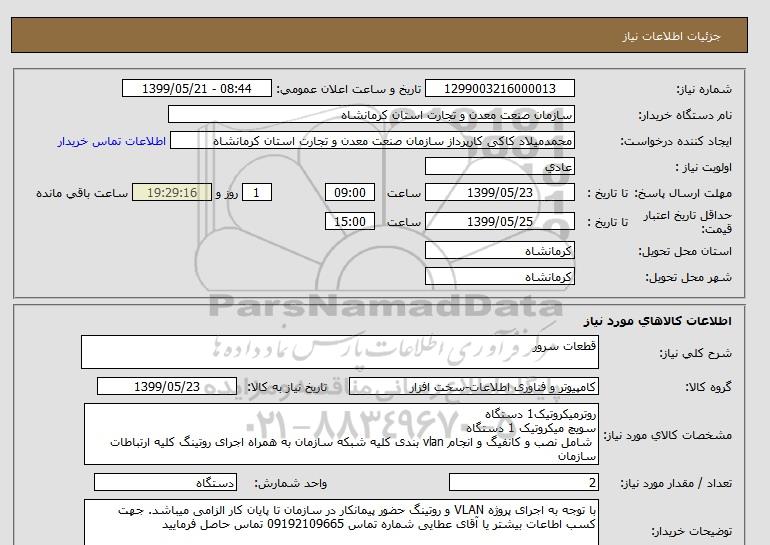The image size is (770, 545).
Task: Click the اولویت نیاز field showing عادی
Action: pyautogui.click(x=499, y=166)
